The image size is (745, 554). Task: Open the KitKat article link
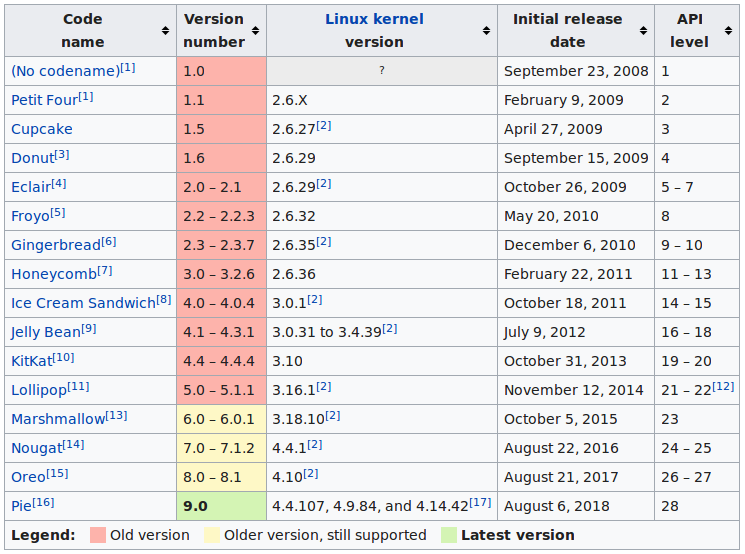(x=32, y=361)
